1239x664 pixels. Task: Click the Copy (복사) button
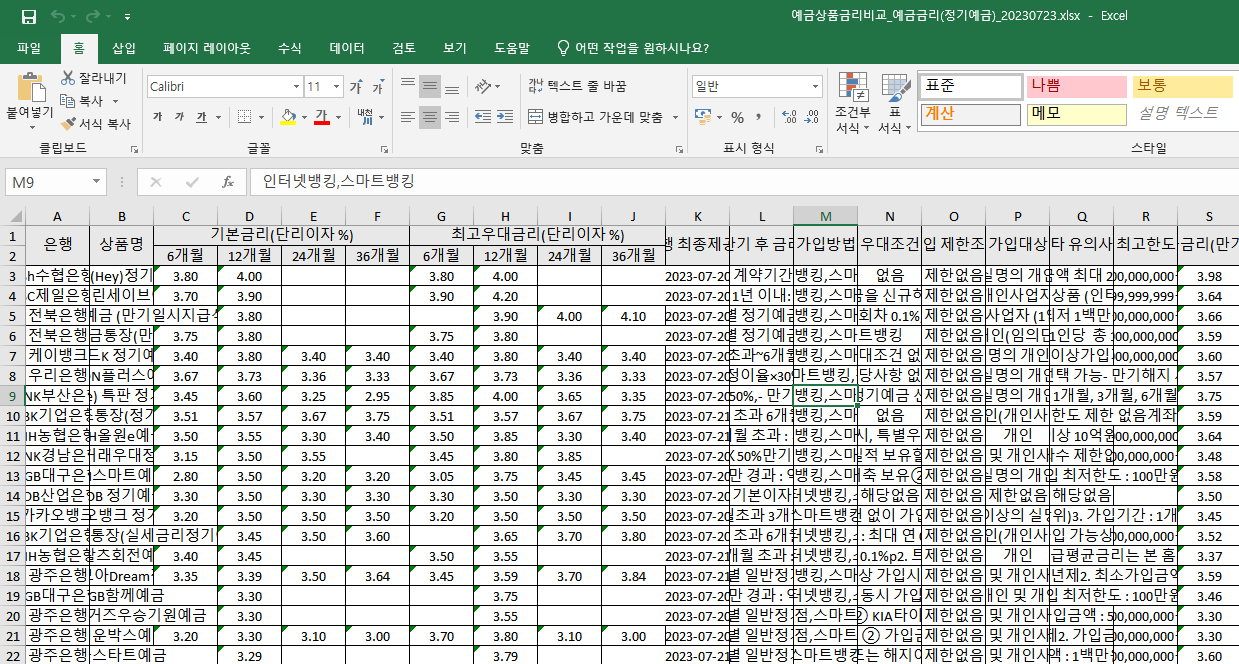pyautogui.click(x=82, y=101)
